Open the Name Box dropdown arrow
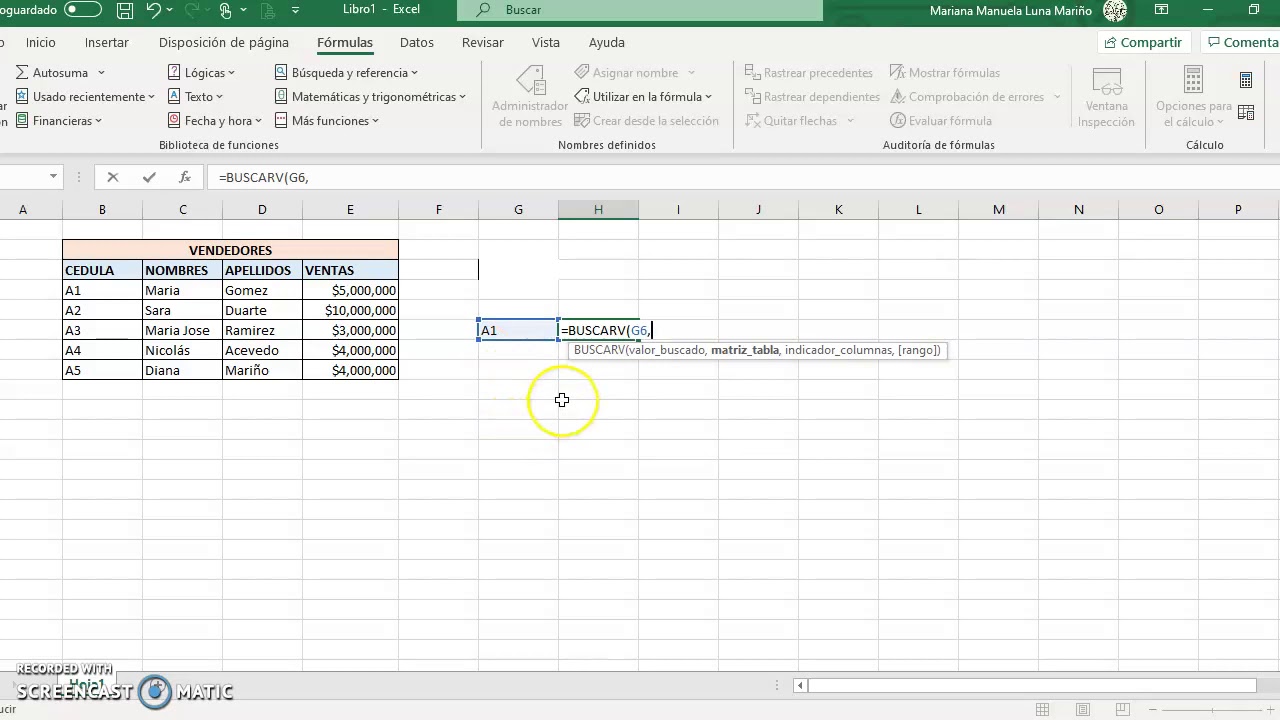 click(53, 177)
